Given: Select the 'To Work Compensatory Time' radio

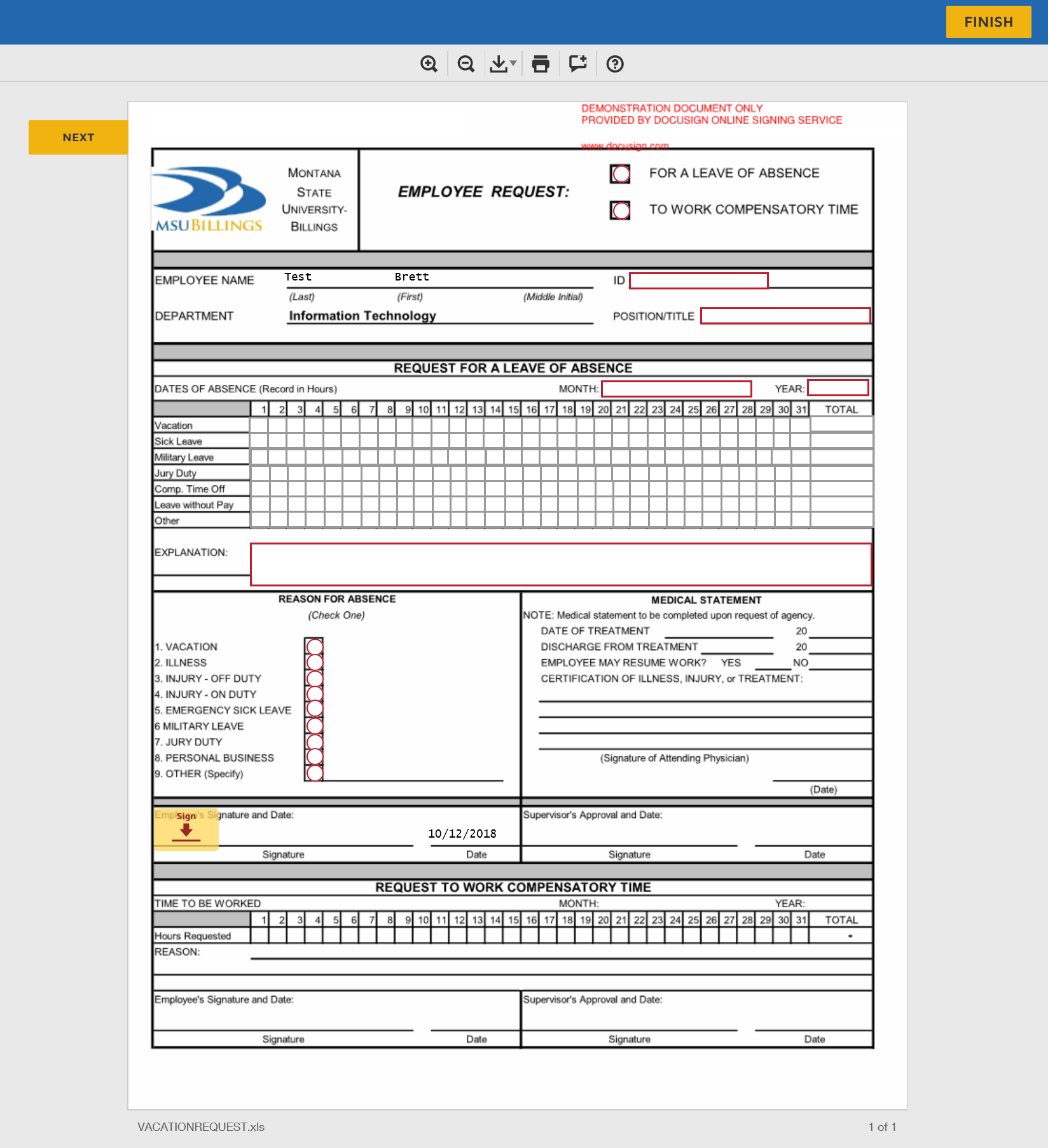Looking at the screenshot, I should click(x=621, y=211).
